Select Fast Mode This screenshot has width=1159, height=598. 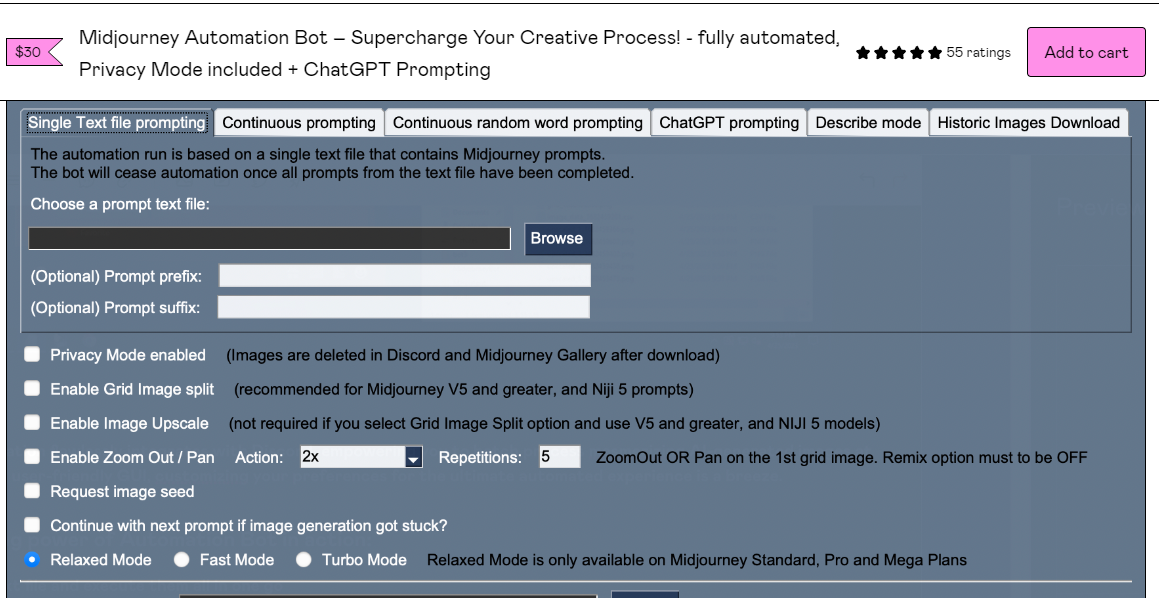tap(181, 560)
